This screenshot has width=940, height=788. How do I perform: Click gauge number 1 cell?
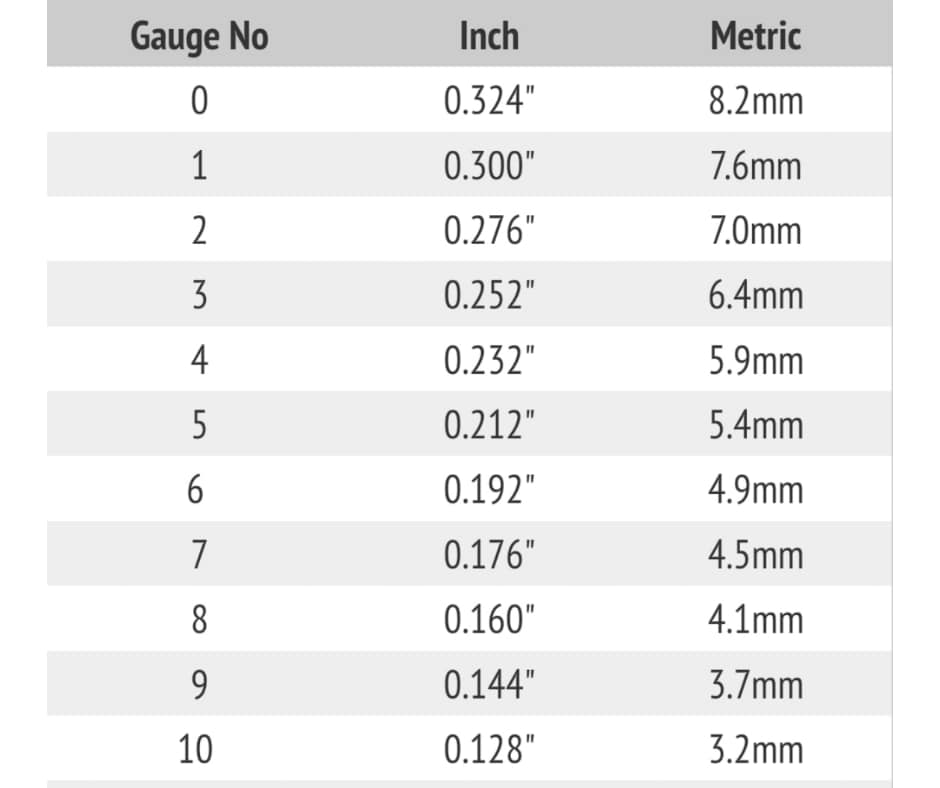(x=200, y=166)
